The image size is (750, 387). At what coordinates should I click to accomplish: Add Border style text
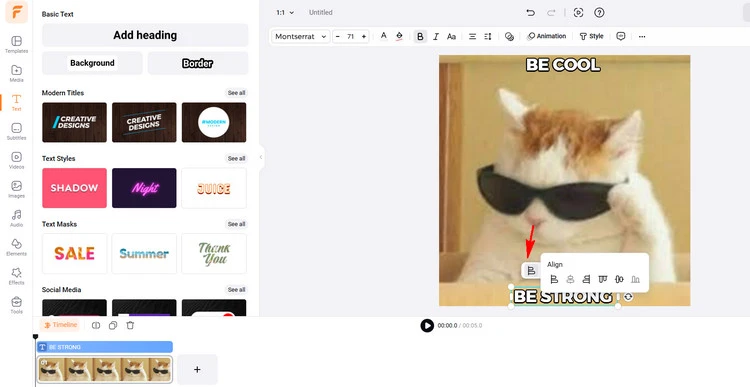pos(198,63)
